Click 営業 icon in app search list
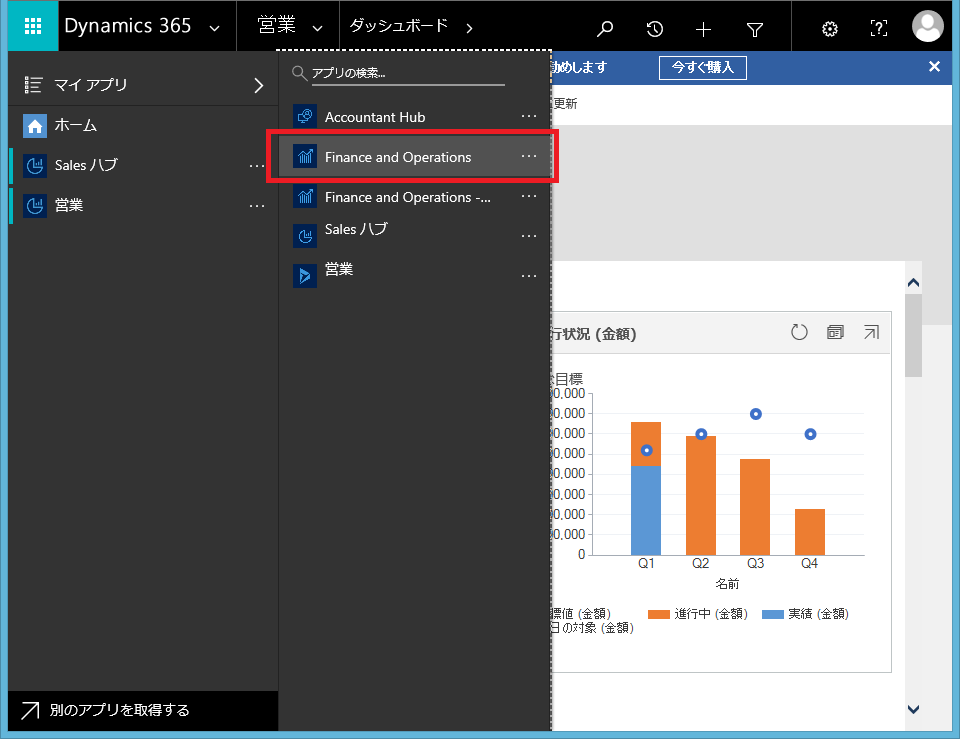 pyautogui.click(x=305, y=276)
